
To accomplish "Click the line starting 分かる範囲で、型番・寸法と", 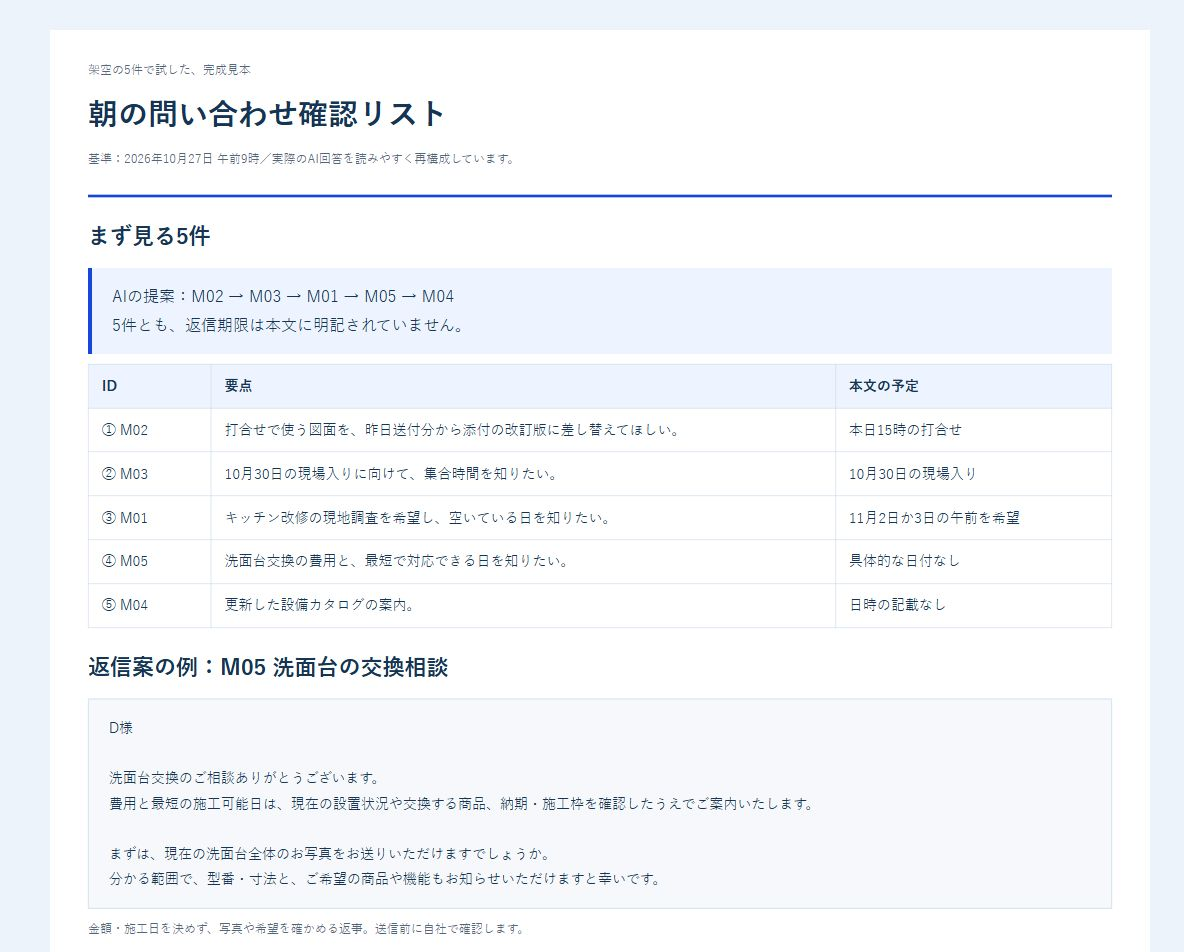I will click(x=386, y=879).
